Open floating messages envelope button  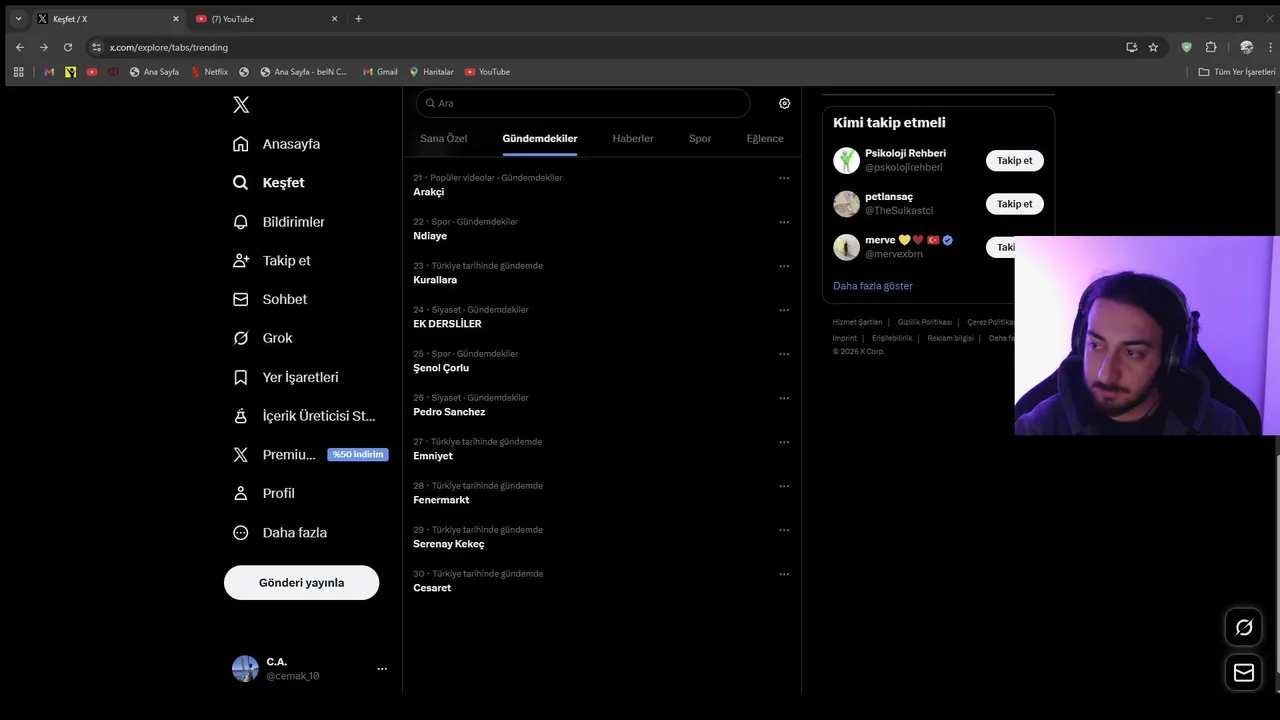(x=1244, y=673)
